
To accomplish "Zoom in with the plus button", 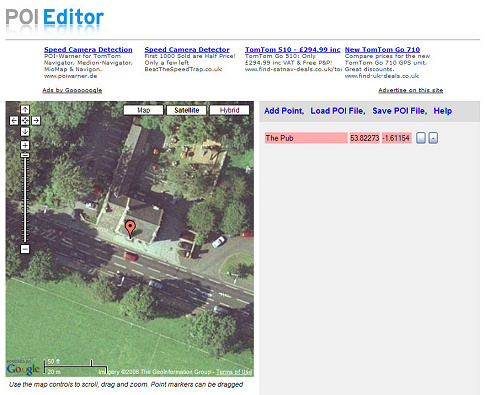I will pyautogui.click(x=25, y=145).
